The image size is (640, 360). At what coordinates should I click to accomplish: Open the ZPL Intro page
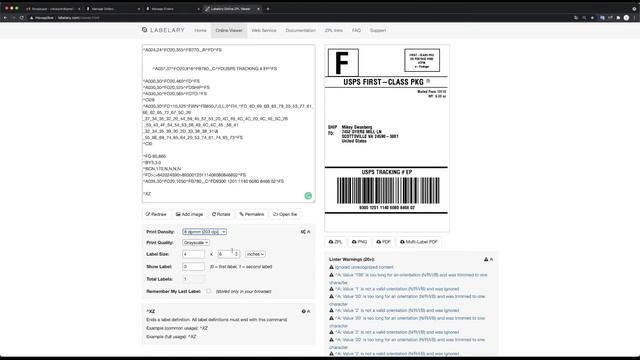[333, 31]
